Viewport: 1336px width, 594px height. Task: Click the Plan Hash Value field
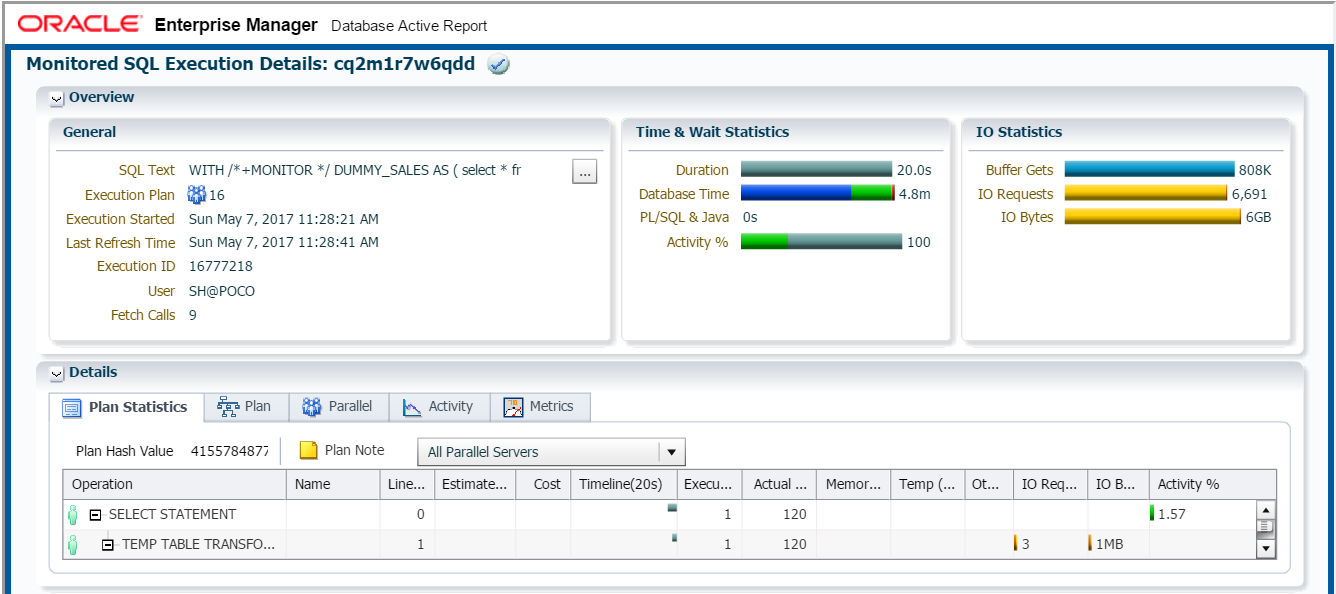tap(230, 452)
